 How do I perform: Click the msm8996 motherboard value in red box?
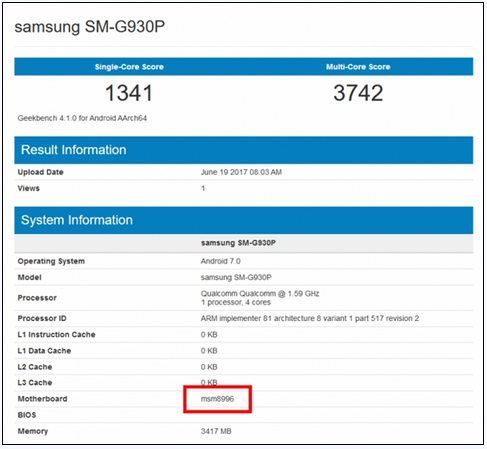pyautogui.click(x=217, y=399)
